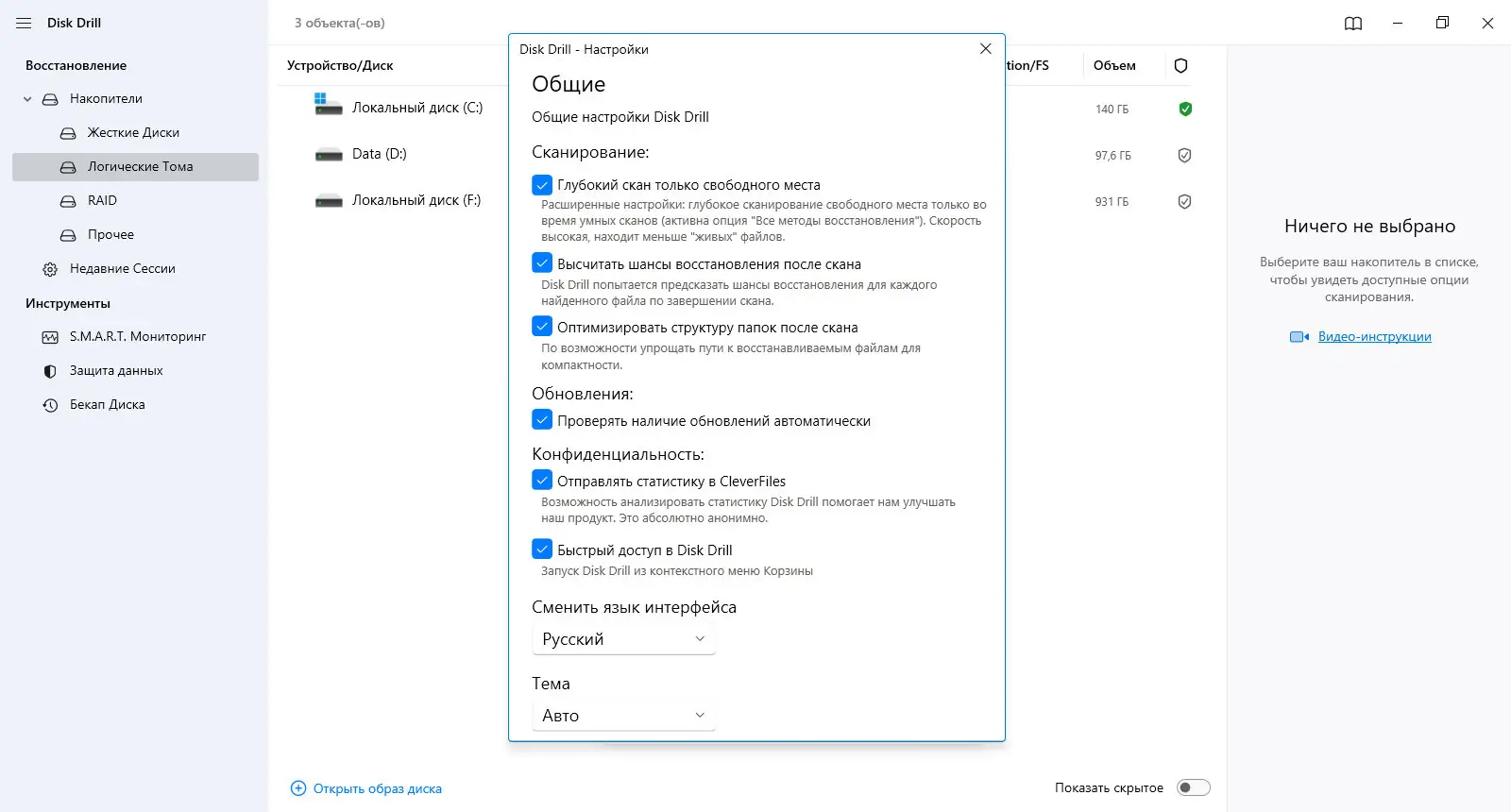Viewport: 1511px width, 812px height.
Task: Select RAID in the sidebar
Action: 102,201
